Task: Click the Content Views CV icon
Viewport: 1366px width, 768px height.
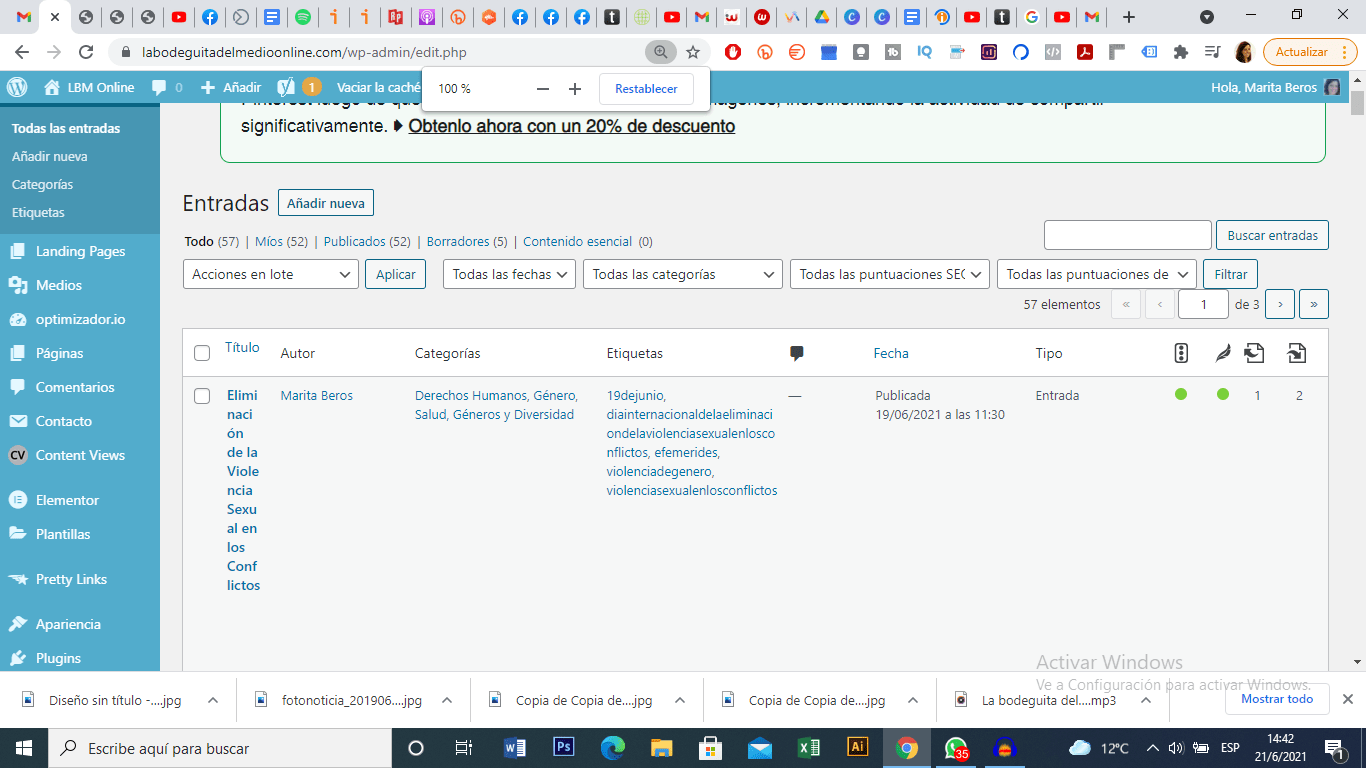Action: [17, 455]
